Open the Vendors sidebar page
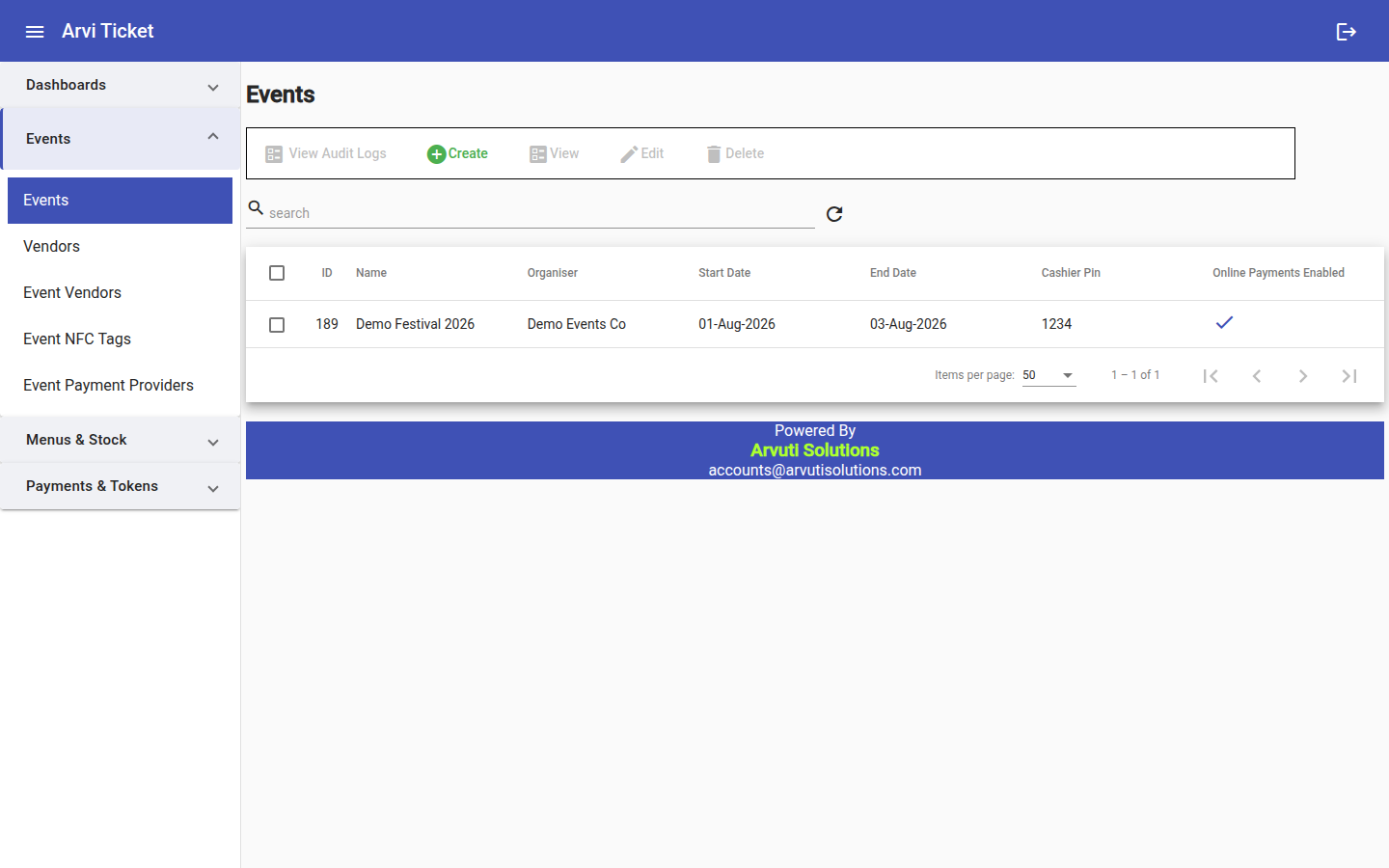 click(x=120, y=247)
